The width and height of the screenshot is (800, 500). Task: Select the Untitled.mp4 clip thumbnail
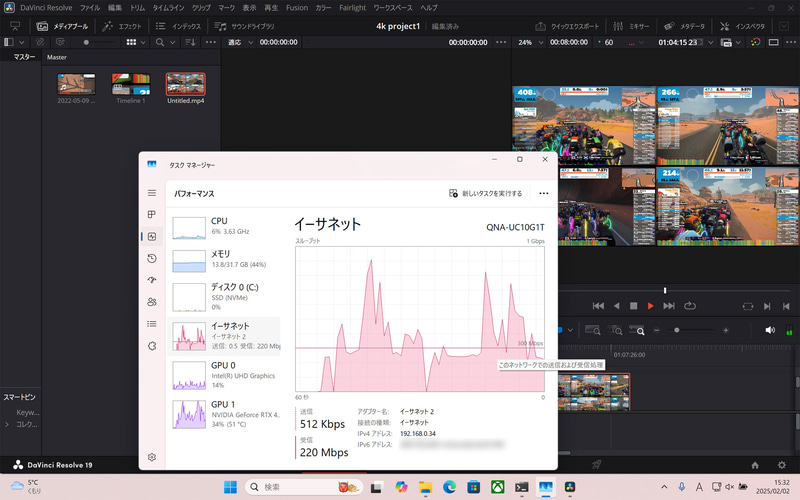186,84
